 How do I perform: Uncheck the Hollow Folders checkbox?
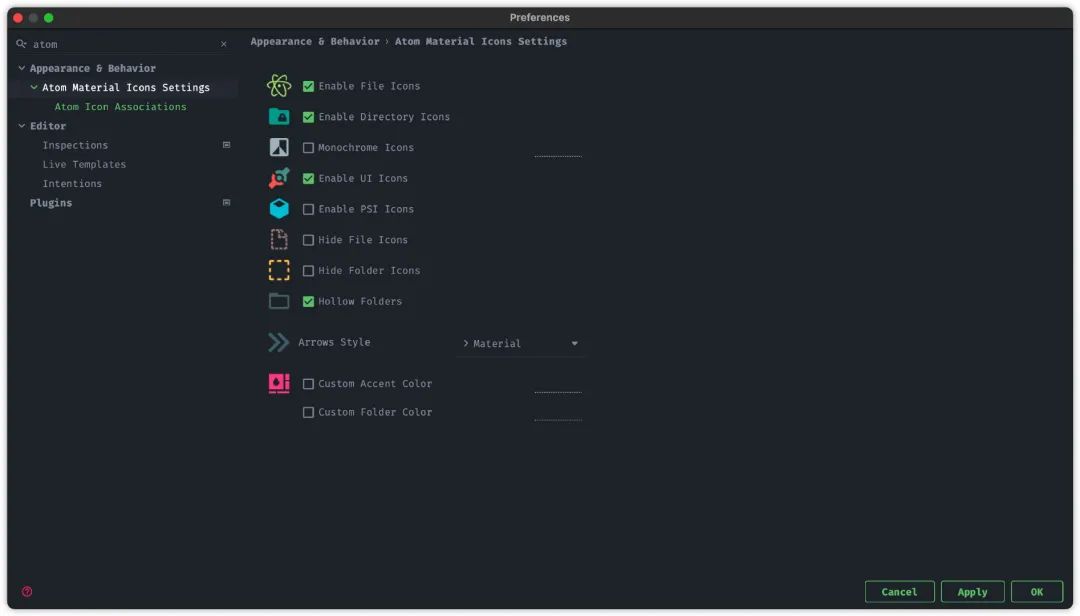click(x=308, y=301)
